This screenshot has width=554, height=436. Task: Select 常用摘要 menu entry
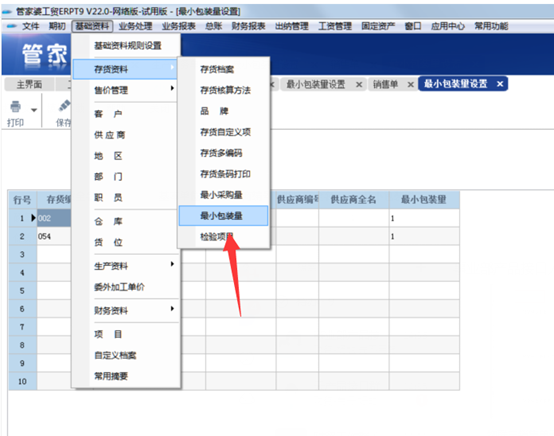(x=126, y=376)
